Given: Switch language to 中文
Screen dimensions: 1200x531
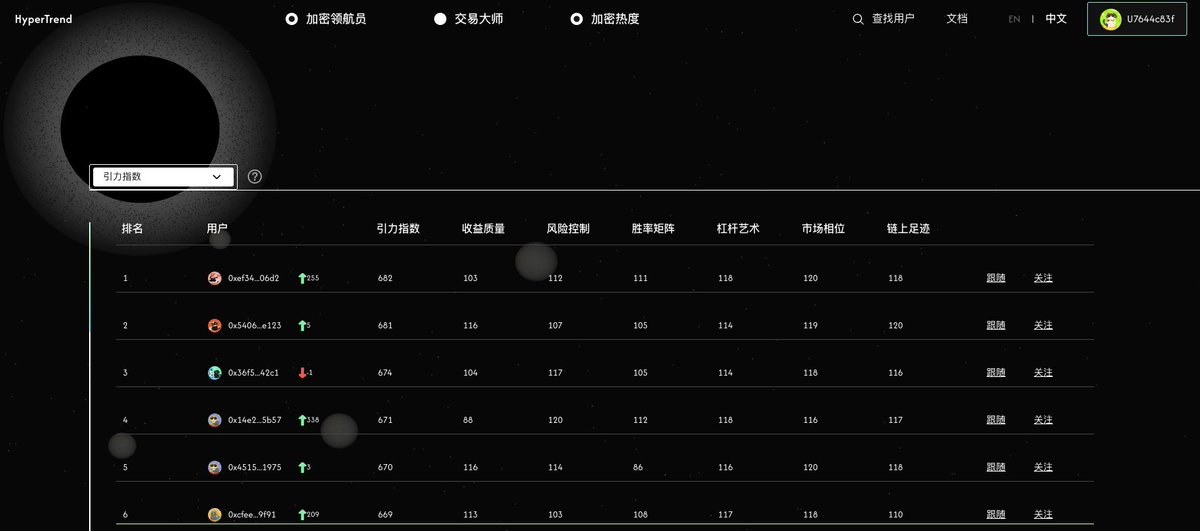Looking at the screenshot, I should (x=1056, y=19).
